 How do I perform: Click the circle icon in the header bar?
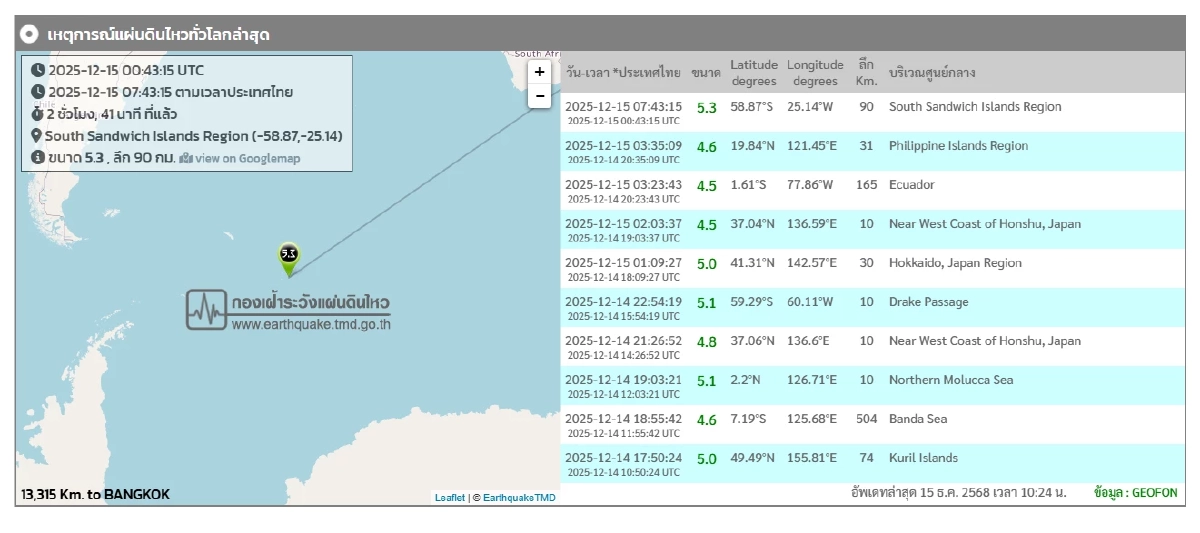click(30, 34)
